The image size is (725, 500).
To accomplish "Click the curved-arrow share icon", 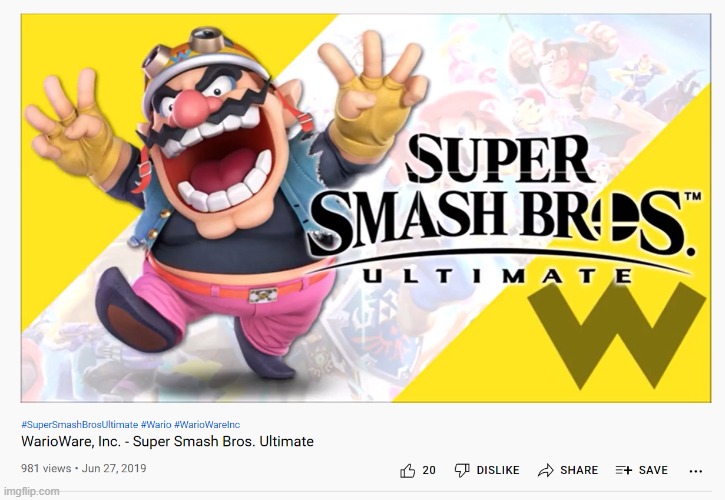I will point(546,470).
